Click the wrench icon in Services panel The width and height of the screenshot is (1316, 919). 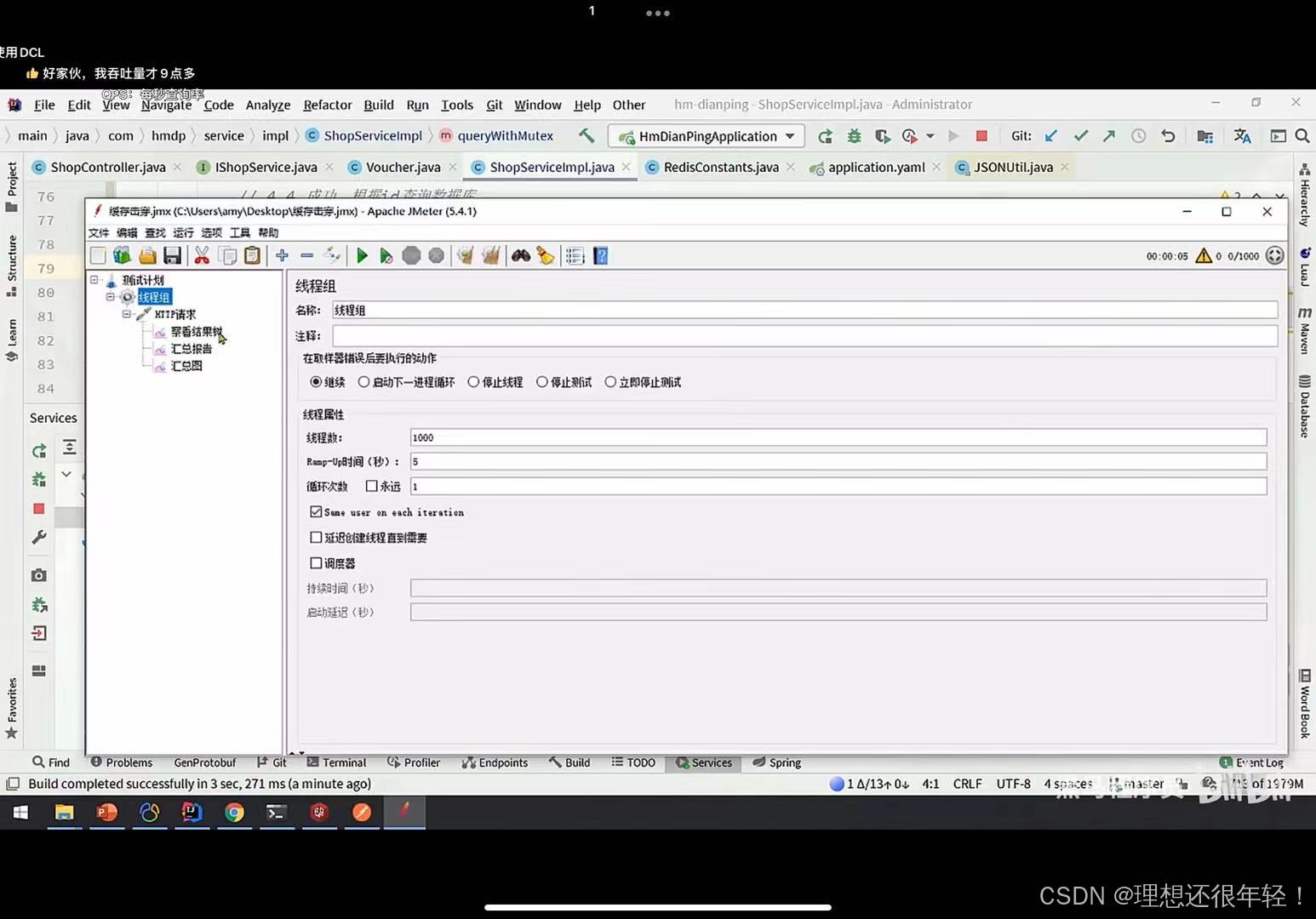(x=38, y=538)
